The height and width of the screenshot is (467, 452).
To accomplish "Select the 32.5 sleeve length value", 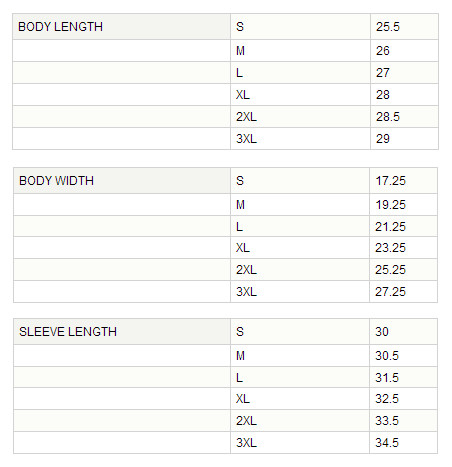I will point(387,399).
